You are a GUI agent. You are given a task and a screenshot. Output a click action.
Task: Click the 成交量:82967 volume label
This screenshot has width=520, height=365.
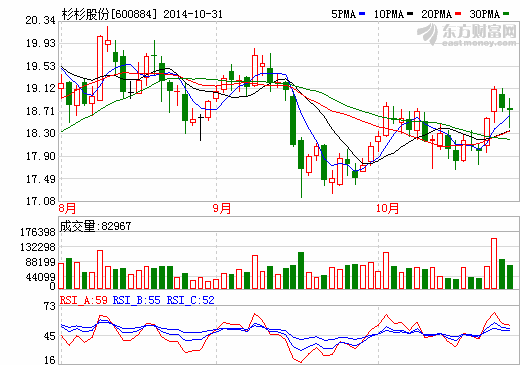coord(95,226)
